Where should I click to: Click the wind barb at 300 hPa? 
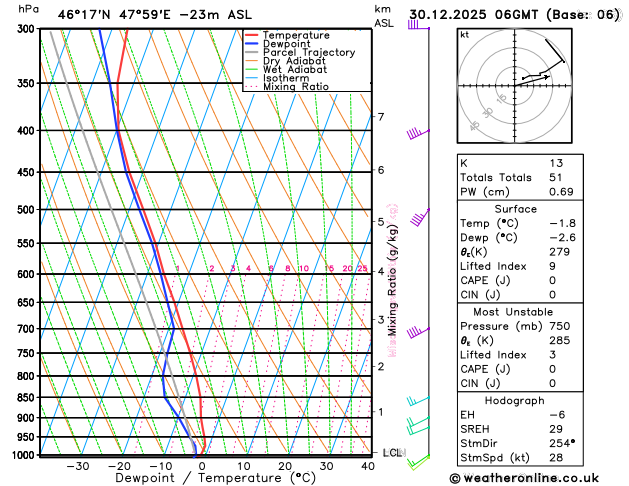[418, 25]
